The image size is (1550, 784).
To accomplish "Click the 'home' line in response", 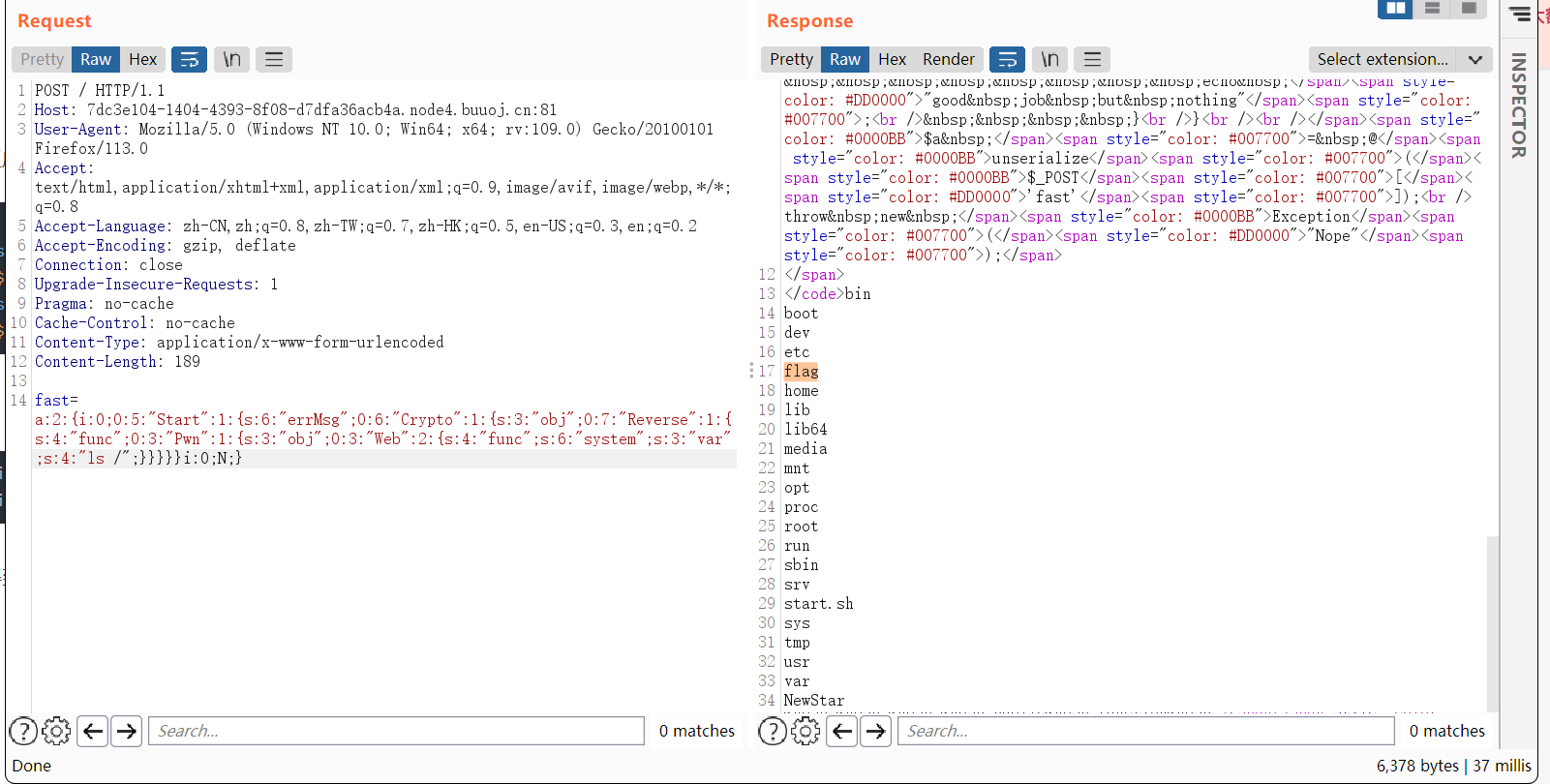I will [802, 391].
